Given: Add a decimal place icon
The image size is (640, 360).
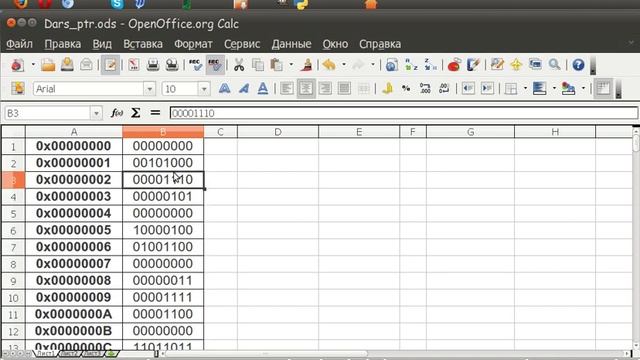Looking at the screenshot, I should [425, 89].
